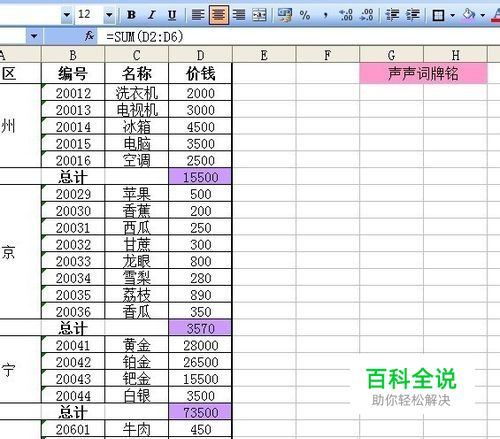
Task: Select cell 20015
Action: pos(73,143)
